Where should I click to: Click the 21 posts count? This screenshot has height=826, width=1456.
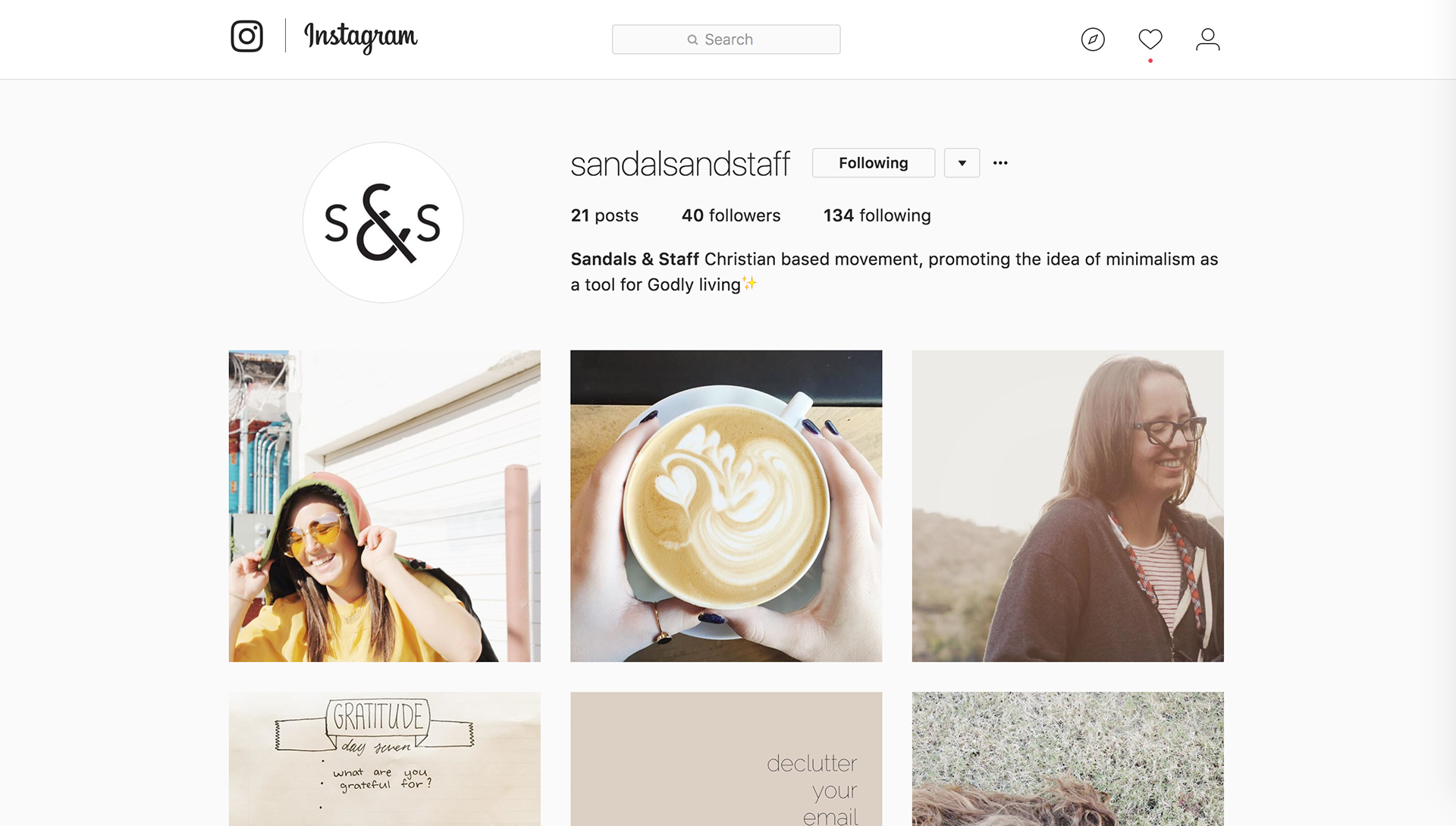[604, 215]
